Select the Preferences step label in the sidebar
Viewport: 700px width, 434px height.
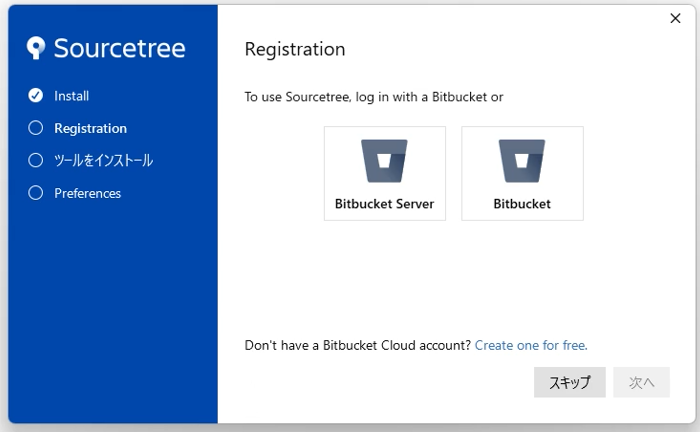[87, 193]
